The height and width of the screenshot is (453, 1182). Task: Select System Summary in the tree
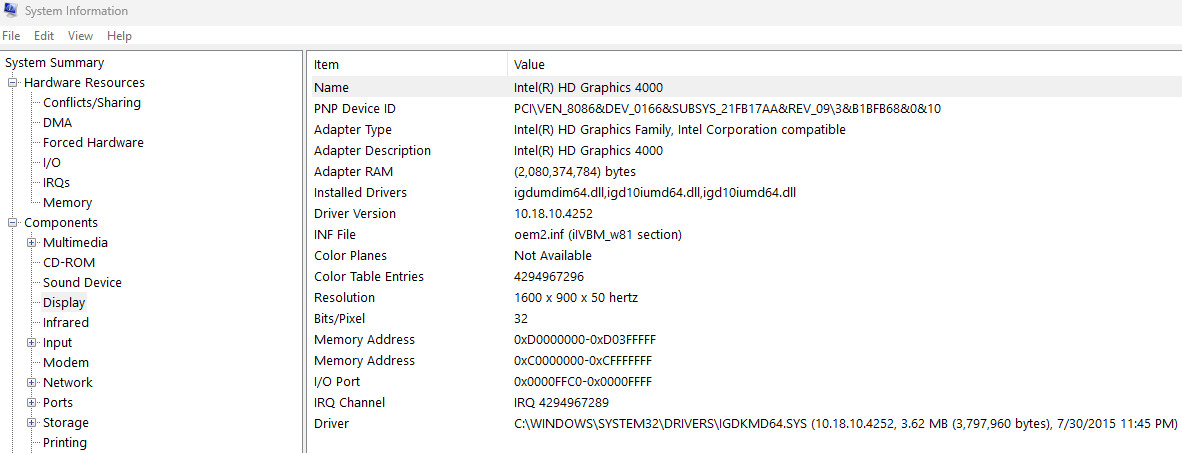(55, 63)
